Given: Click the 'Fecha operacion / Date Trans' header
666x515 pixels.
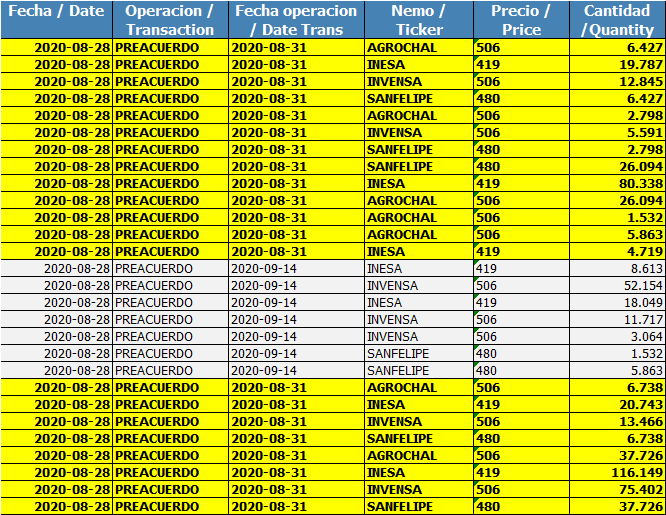Looking at the screenshot, I should pos(296,20).
